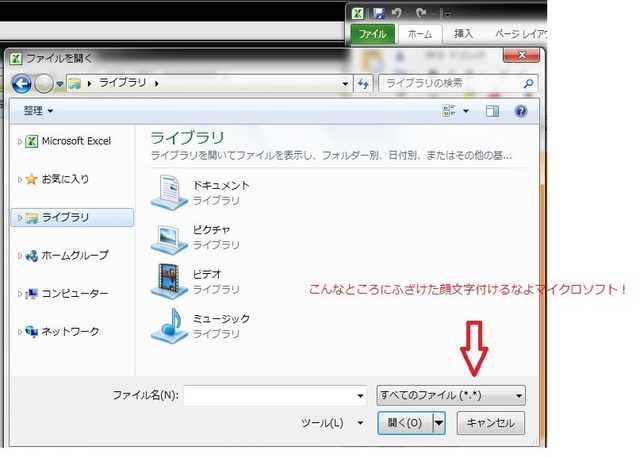Screen dimensions: 640x458
Task: Open the 整理 organize menu
Action: pyautogui.click(x=38, y=111)
